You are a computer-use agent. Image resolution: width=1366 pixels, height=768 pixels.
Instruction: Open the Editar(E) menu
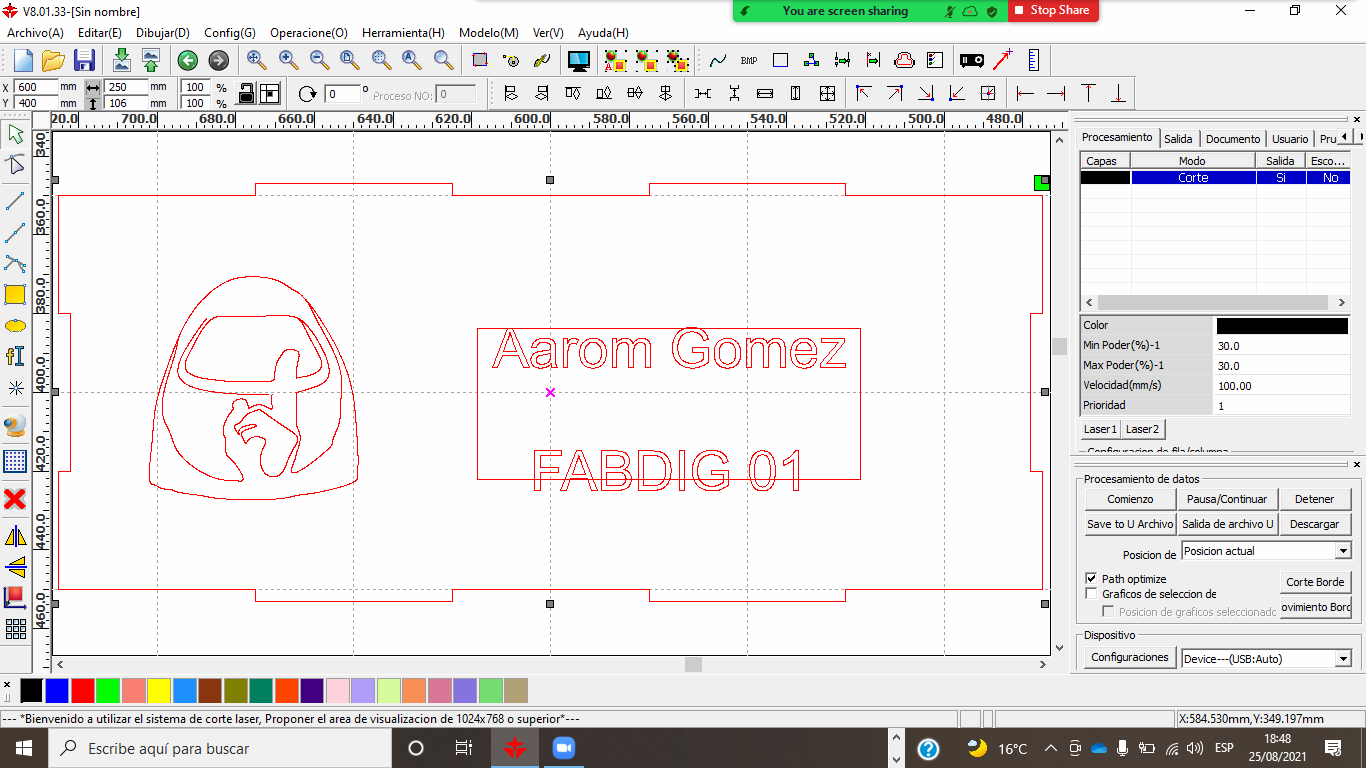[100, 33]
